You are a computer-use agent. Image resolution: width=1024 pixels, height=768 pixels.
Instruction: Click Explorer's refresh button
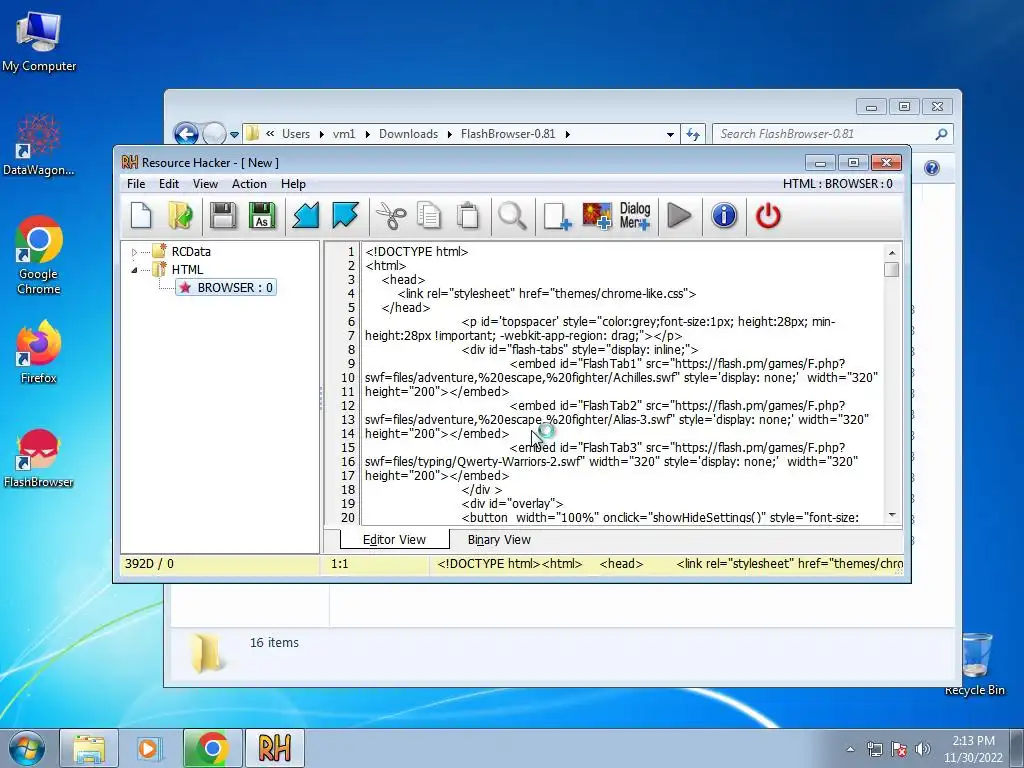click(x=692, y=134)
